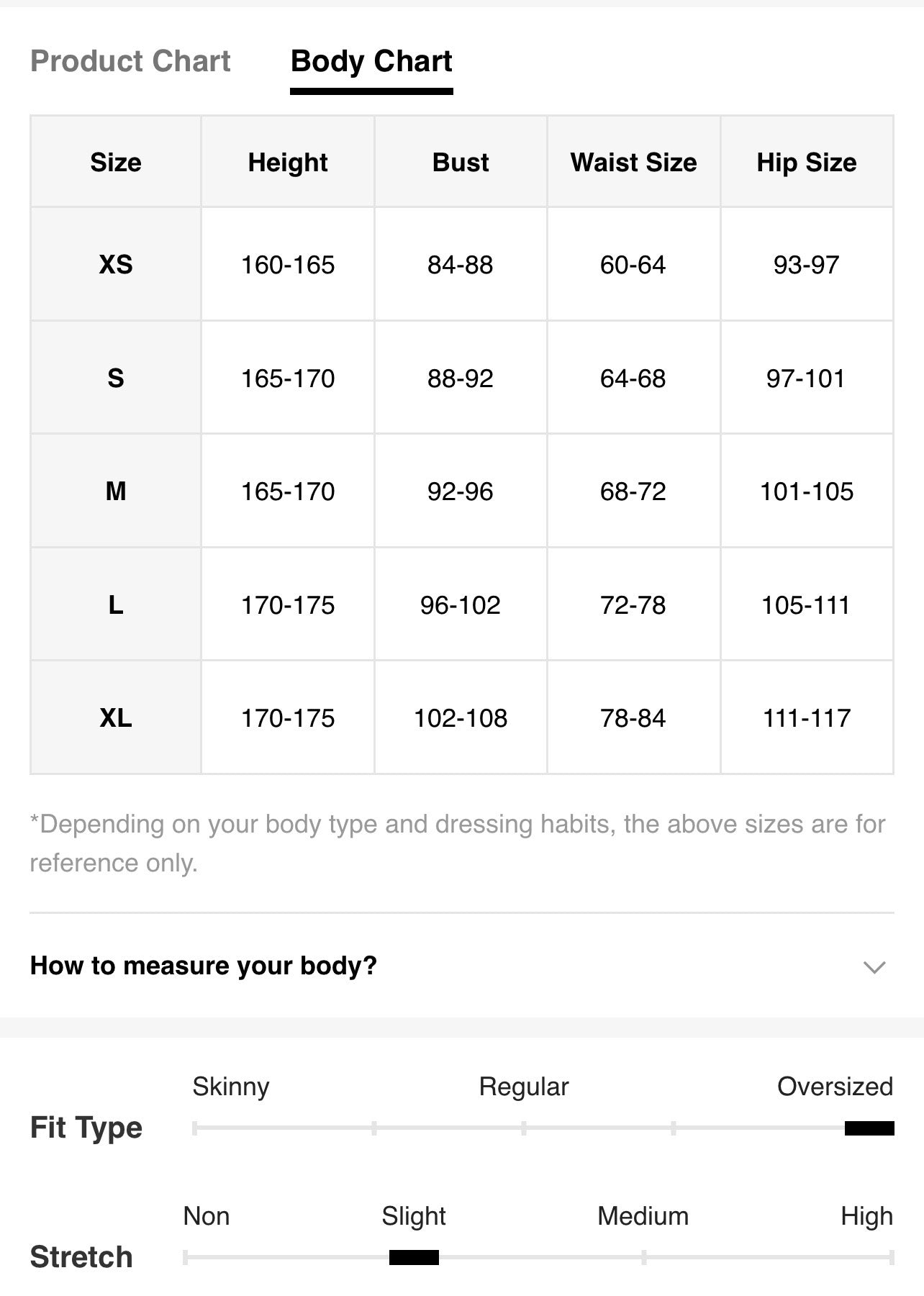Click the XL bust value 102-108
Viewport: 924px width, 1296px height.
pos(461,717)
